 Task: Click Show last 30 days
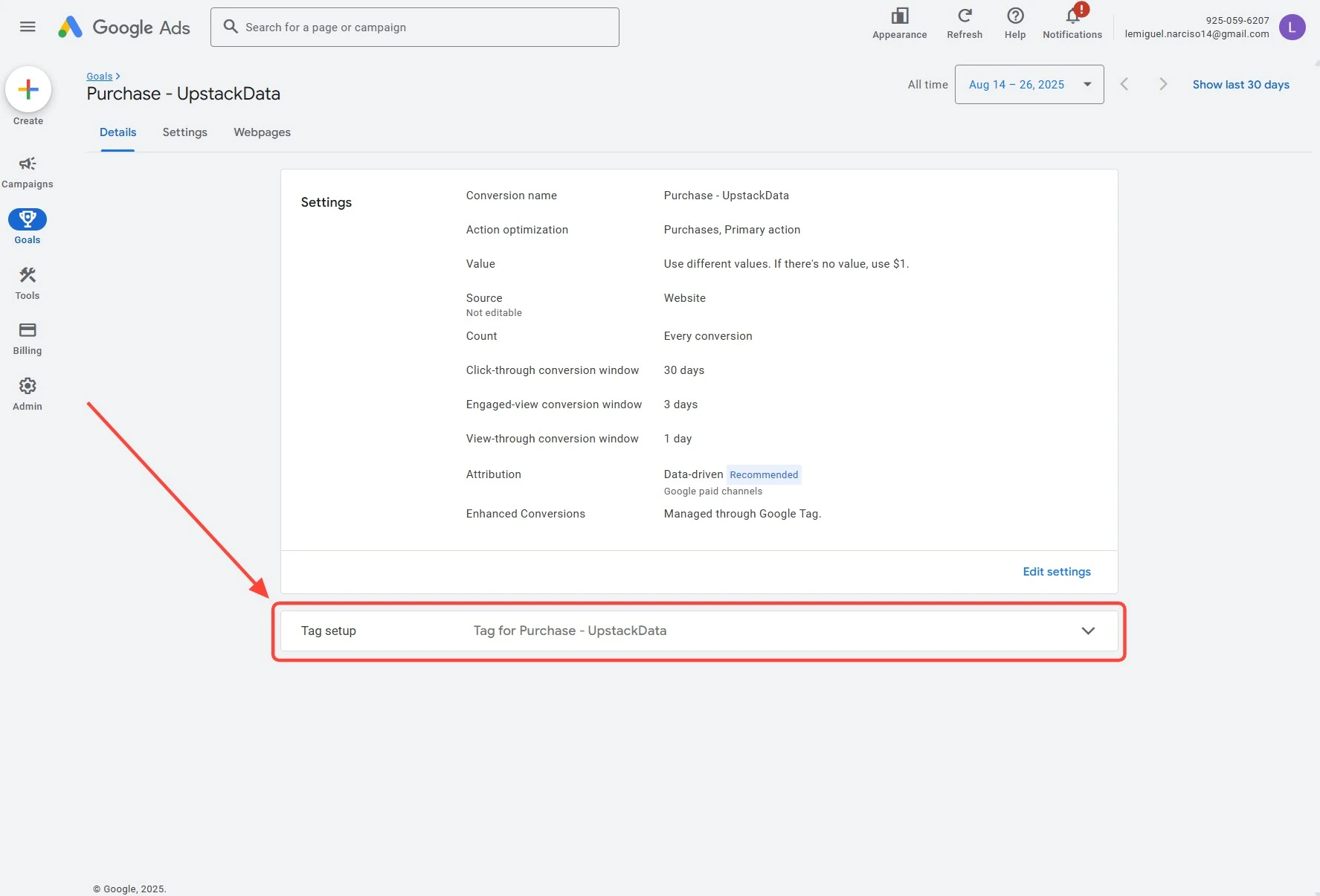pyautogui.click(x=1240, y=85)
